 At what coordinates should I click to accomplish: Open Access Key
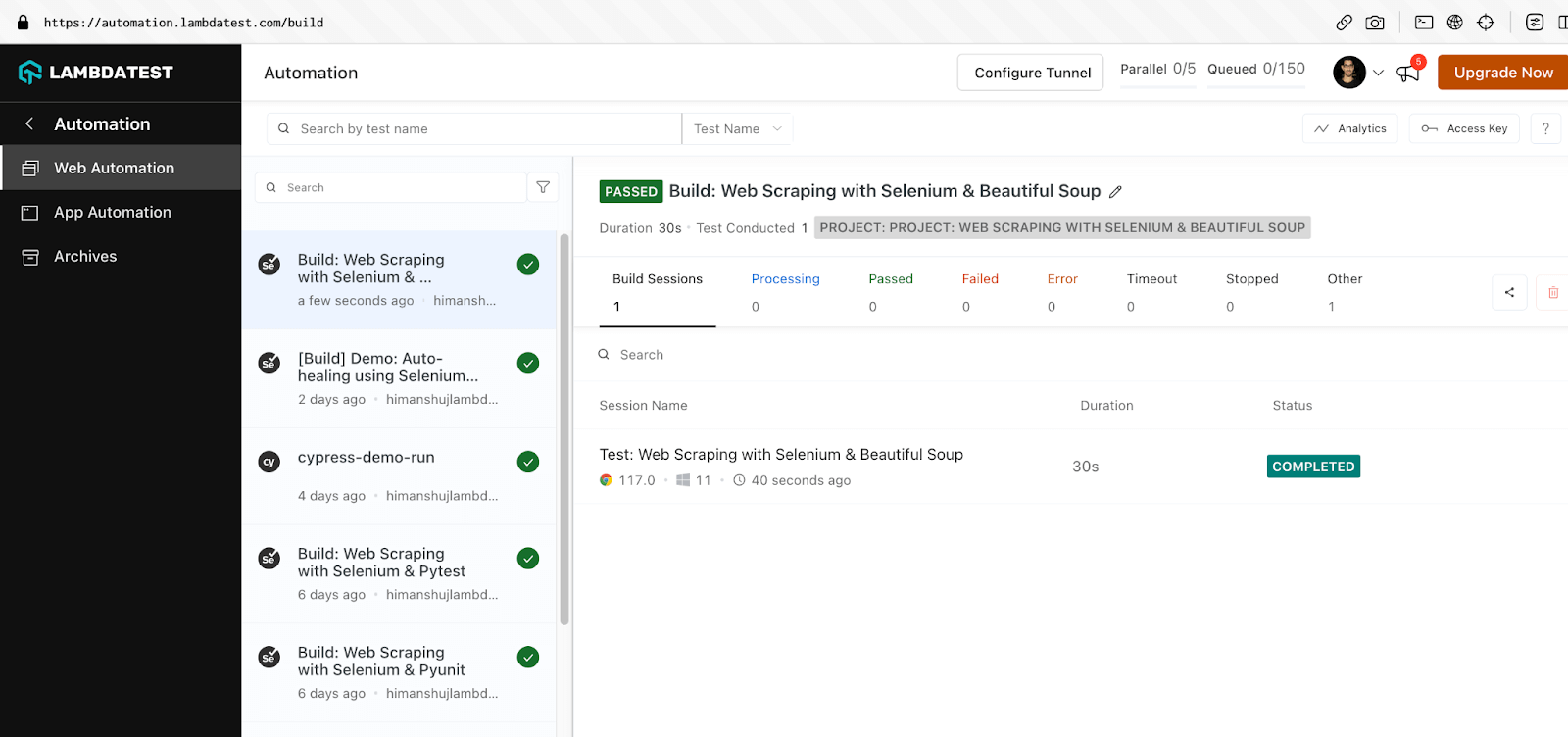(1464, 128)
